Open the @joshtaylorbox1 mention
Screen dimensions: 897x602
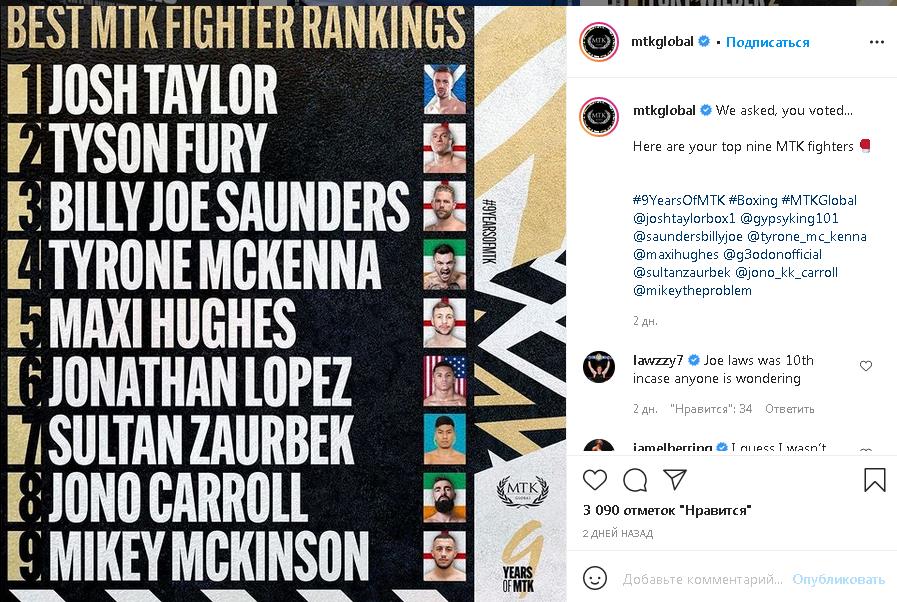click(x=683, y=218)
